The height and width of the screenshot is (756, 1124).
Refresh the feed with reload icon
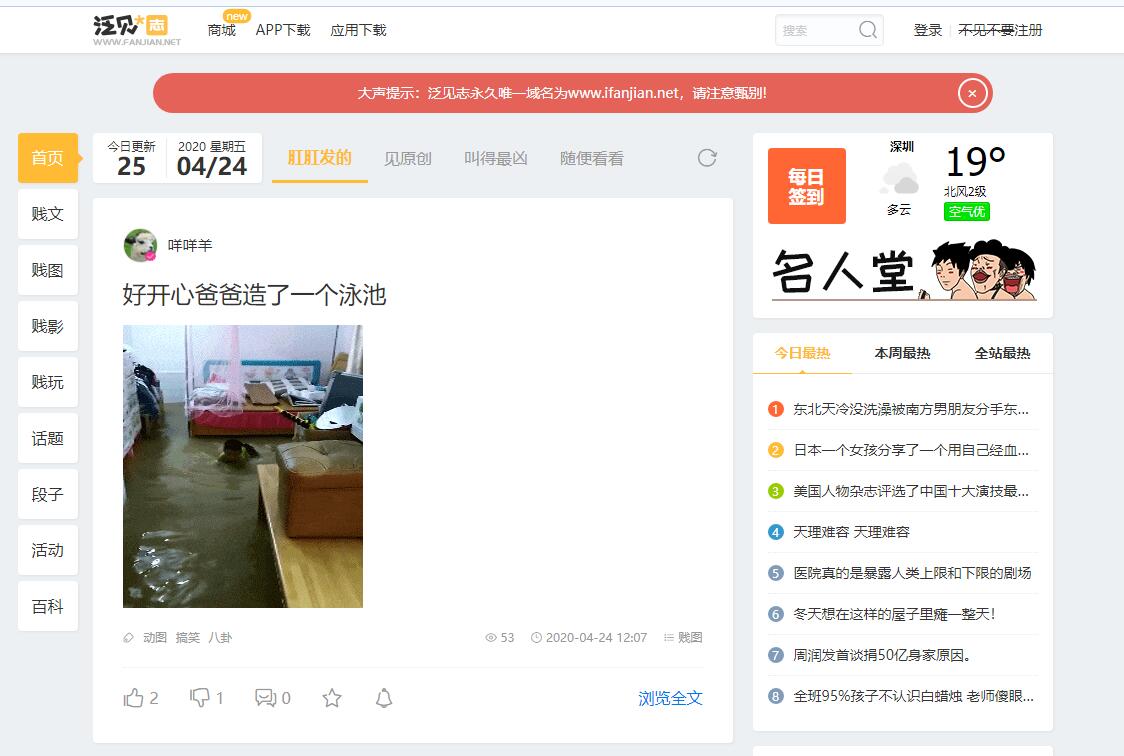tap(707, 158)
